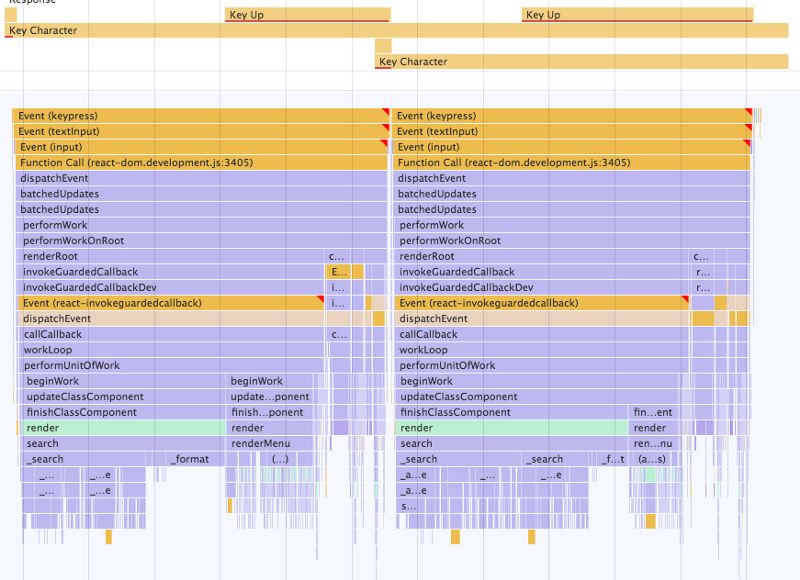Click the left Event (textInput) bar

click(x=200, y=131)
